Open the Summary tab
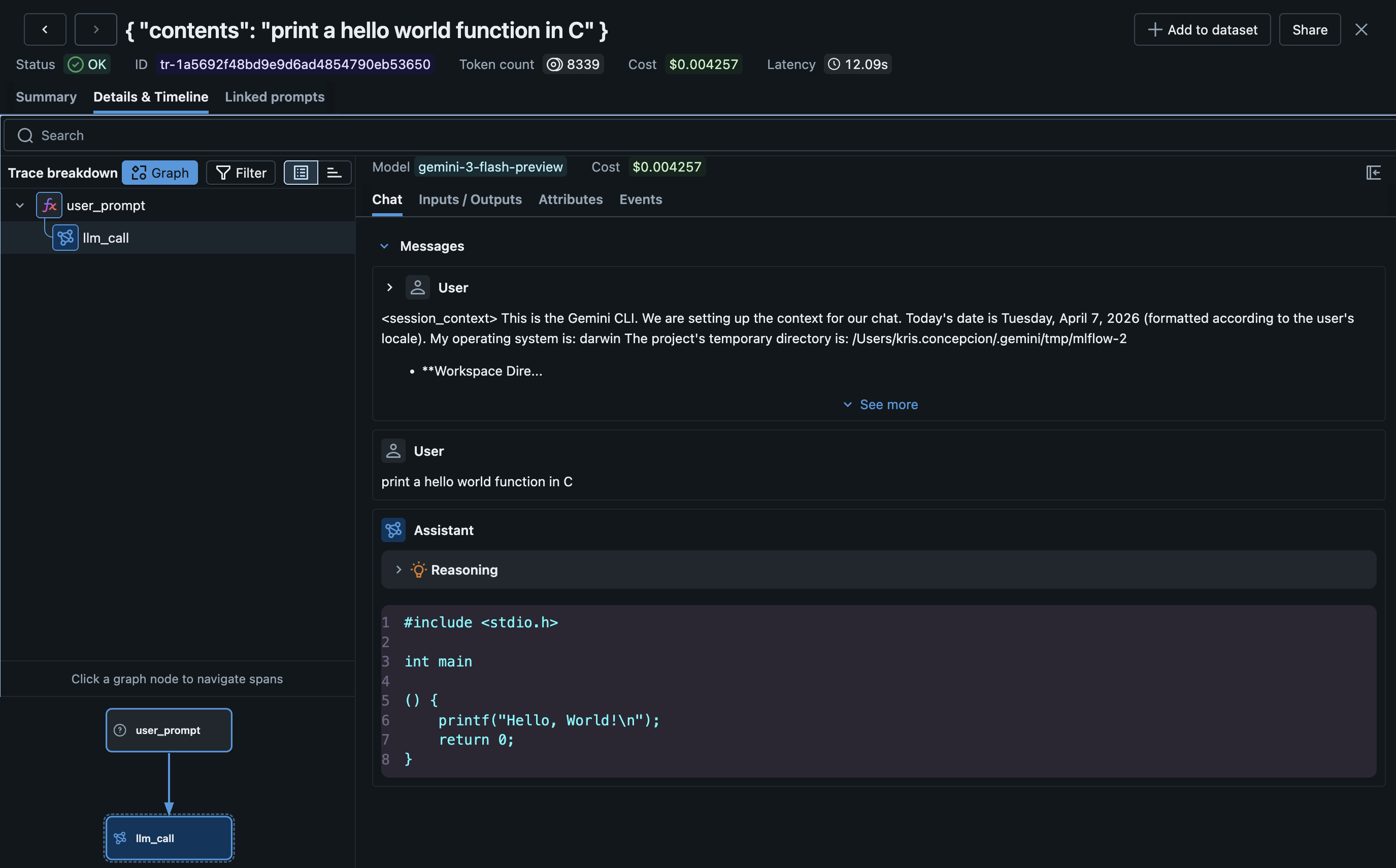This screenshot has width=1396, height=868. (46, 96)
